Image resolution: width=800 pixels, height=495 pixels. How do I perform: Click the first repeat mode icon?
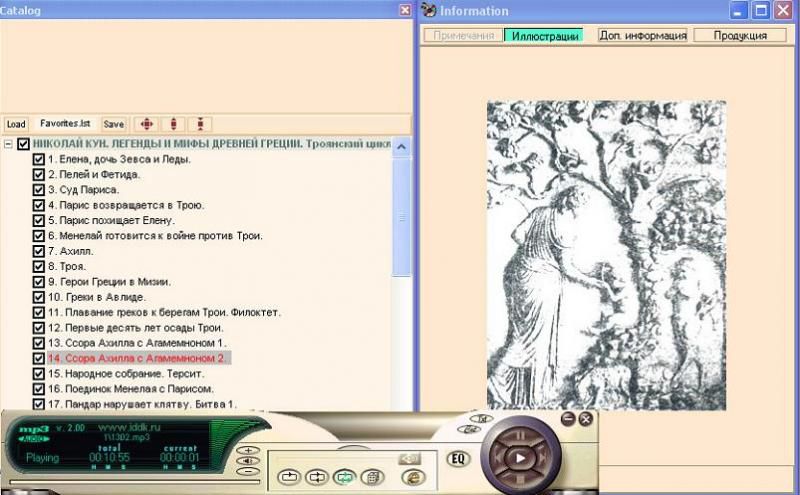pos(290,477)
